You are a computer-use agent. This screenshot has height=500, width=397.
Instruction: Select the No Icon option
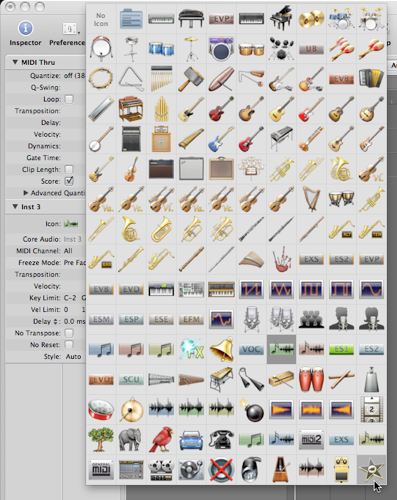pos(101,19)
